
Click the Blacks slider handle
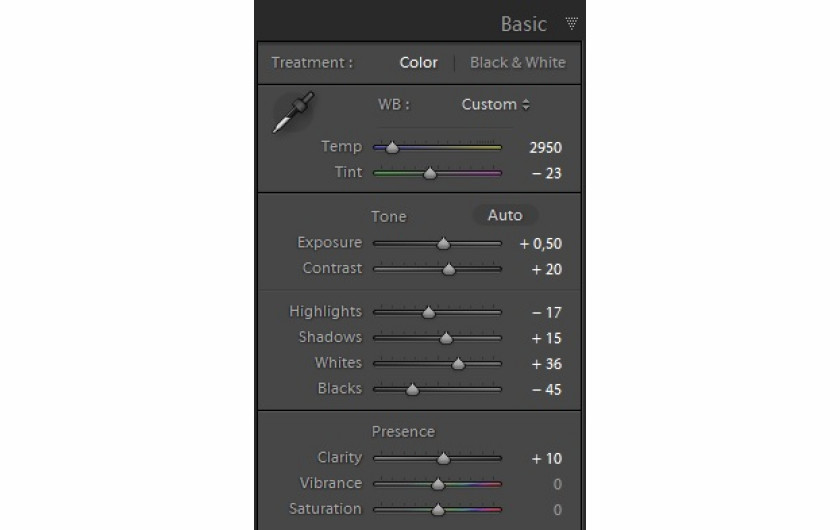tap(411, 390)
